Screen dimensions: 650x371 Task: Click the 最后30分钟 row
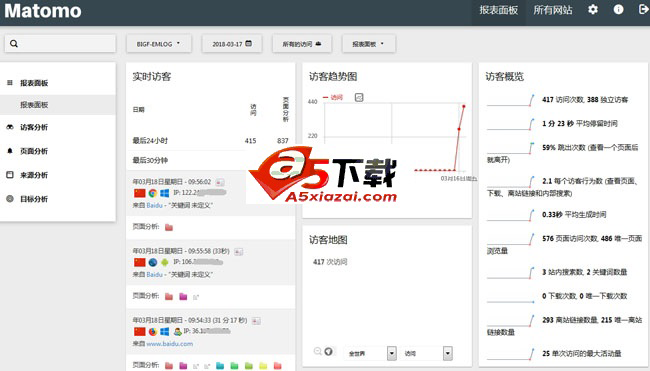tap(211, 160)
